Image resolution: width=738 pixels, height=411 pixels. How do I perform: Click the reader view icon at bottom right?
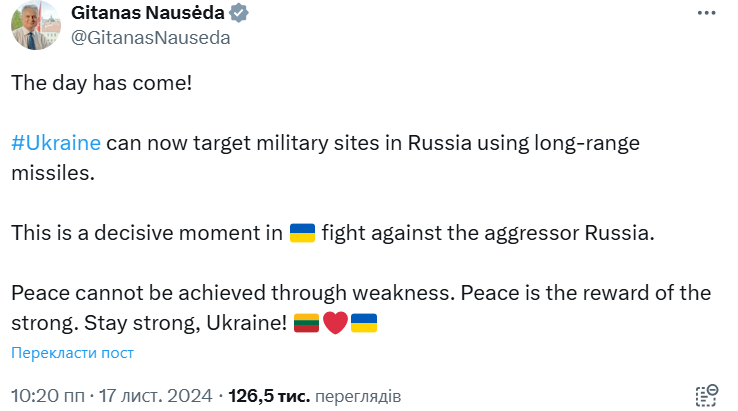click(x=706, y=395)
